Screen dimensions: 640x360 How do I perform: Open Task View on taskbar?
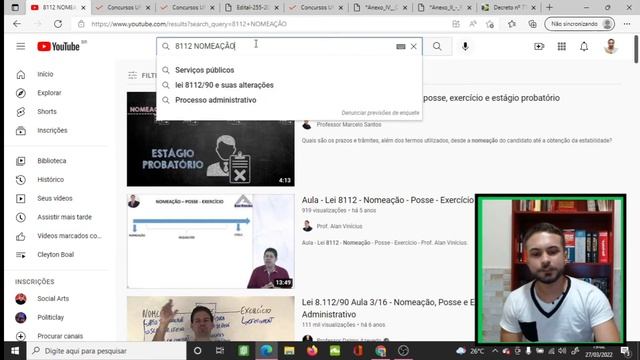[220, 351]
